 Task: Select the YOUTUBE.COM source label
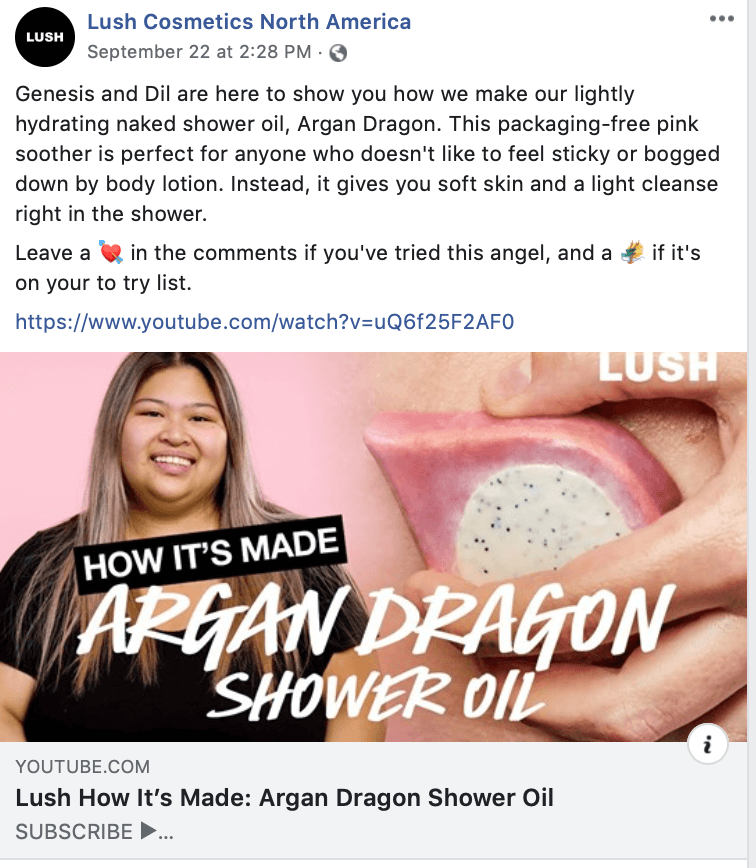click(82, 767)
